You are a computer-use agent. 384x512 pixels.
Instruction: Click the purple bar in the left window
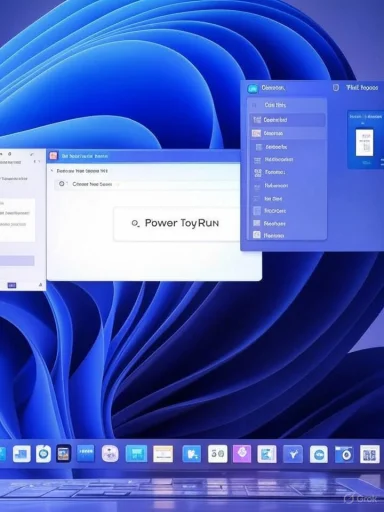[x=17, y=261]
